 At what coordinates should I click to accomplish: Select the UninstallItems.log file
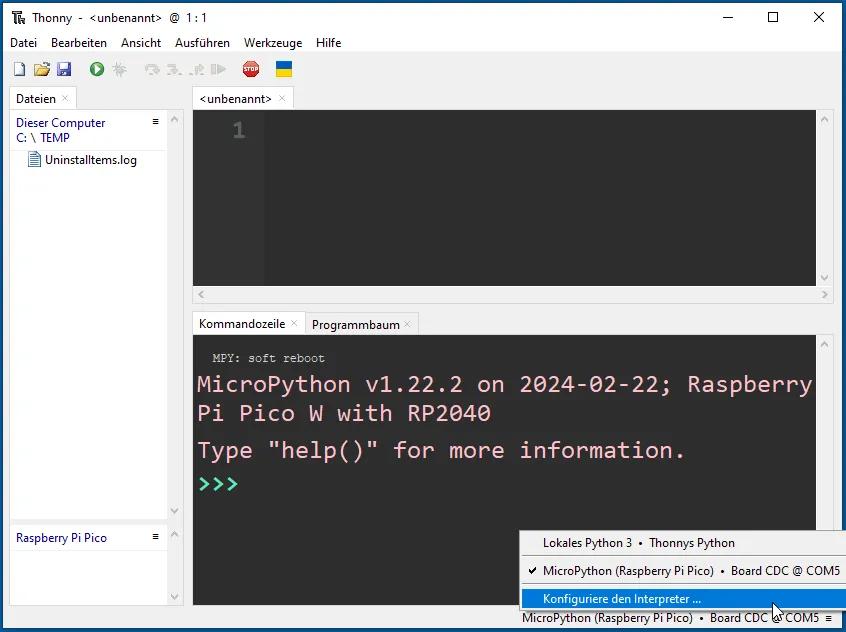click(x=90, y=160)
